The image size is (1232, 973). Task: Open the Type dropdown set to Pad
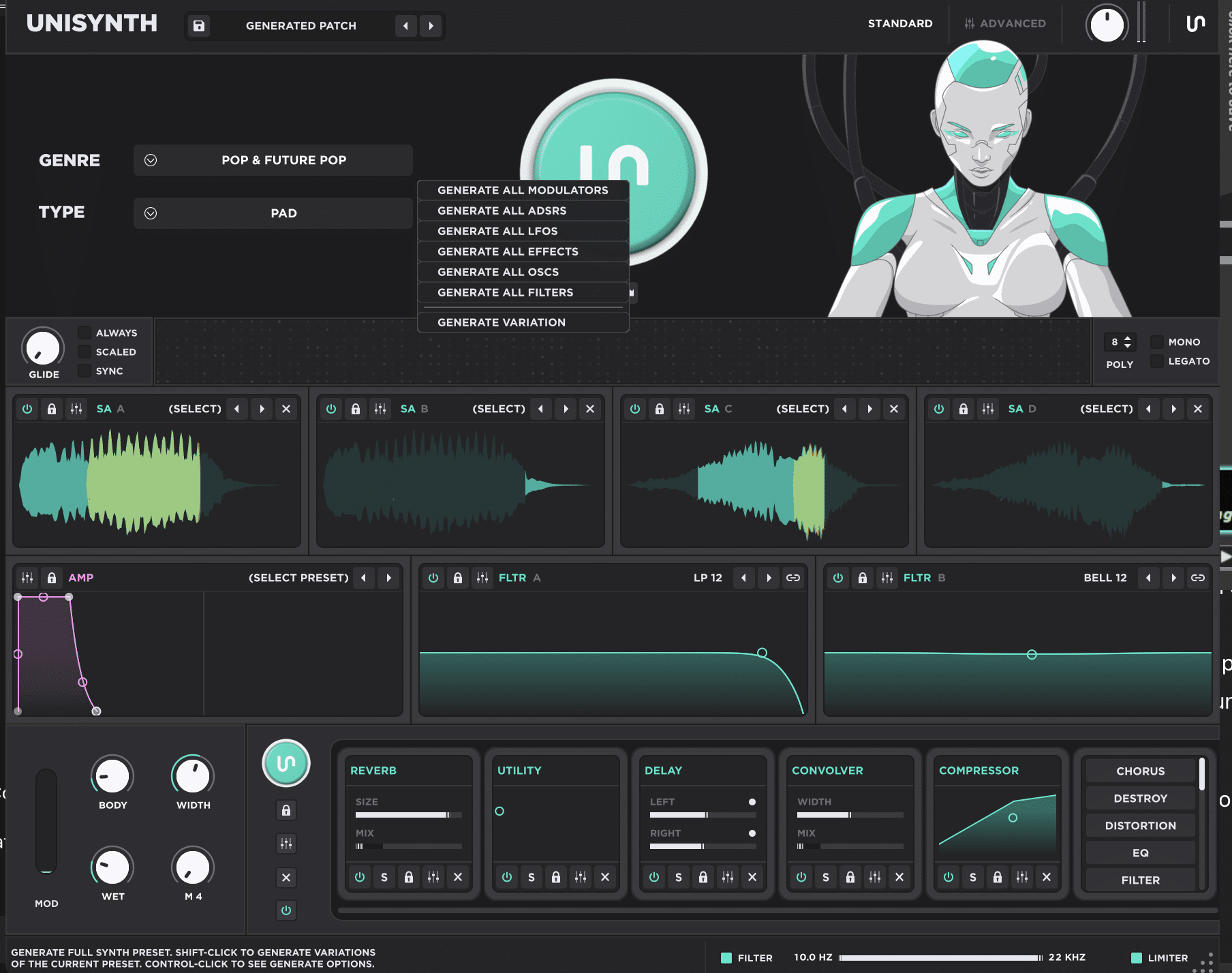pos(273,213)
